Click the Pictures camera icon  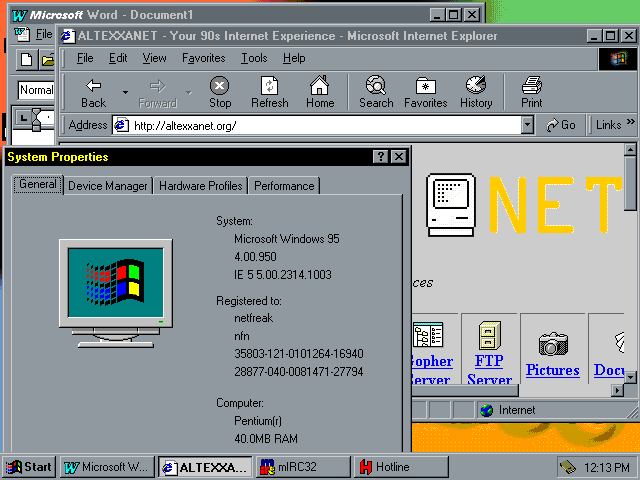coord(553,344)
